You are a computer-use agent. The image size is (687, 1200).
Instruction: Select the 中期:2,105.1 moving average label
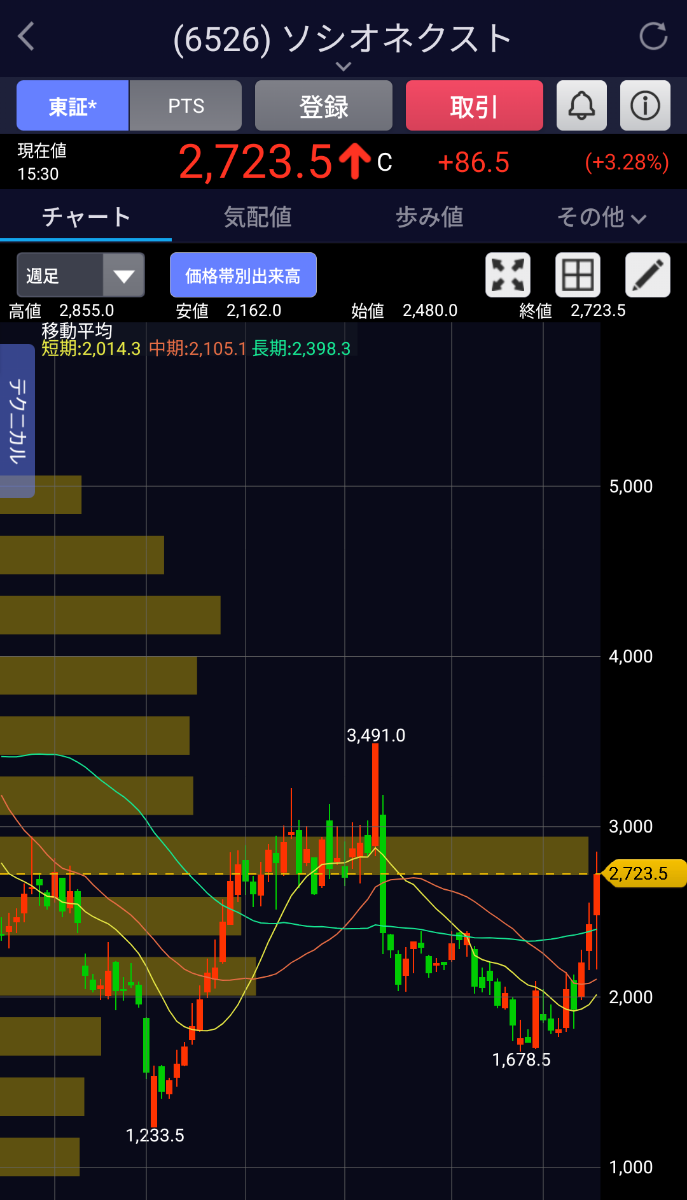tap(197, 348)
